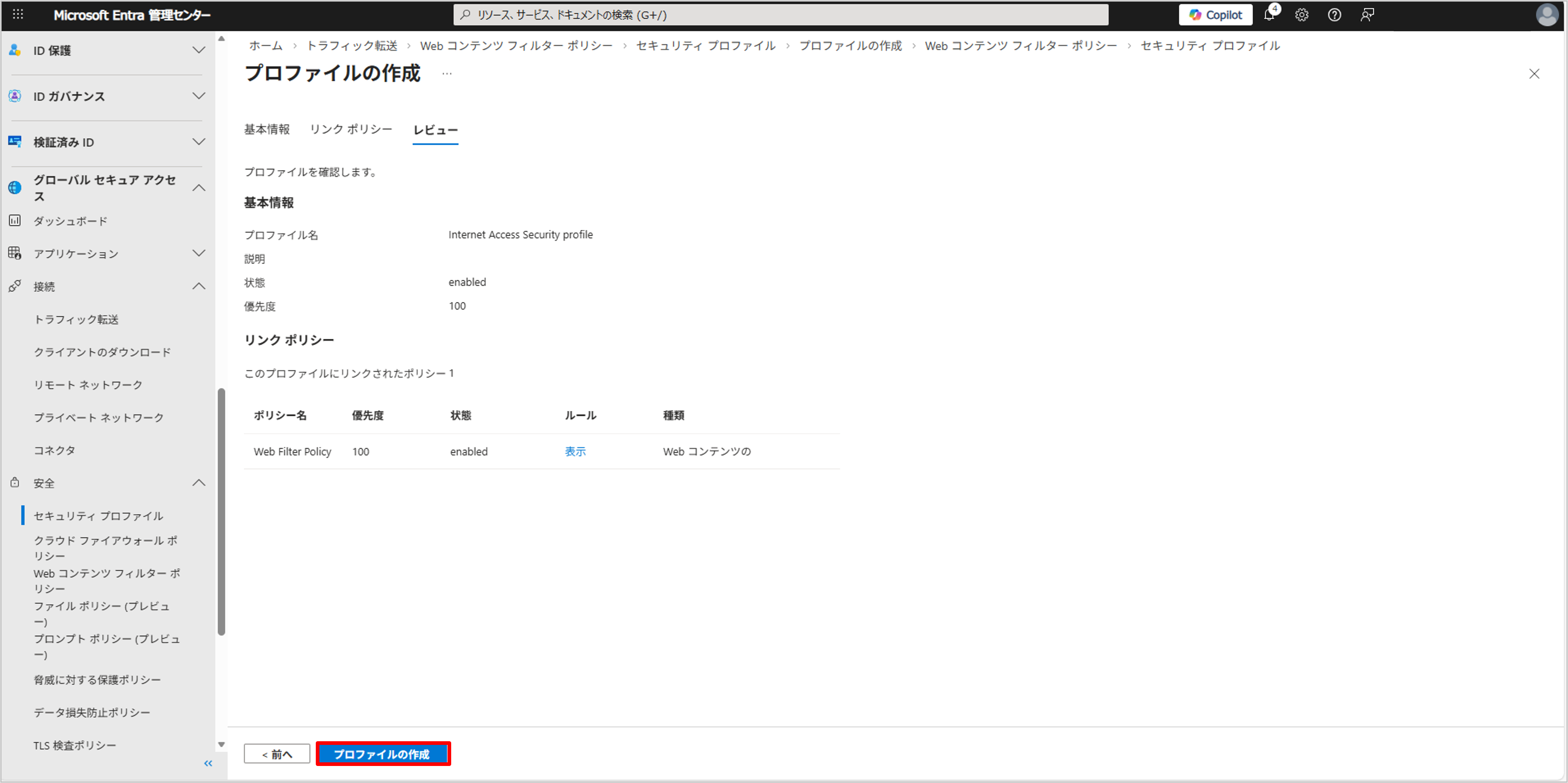Switch to the リンク ポリシー tab
Viewport: 1568px width, 783px height.
click(x=351, y=129)
